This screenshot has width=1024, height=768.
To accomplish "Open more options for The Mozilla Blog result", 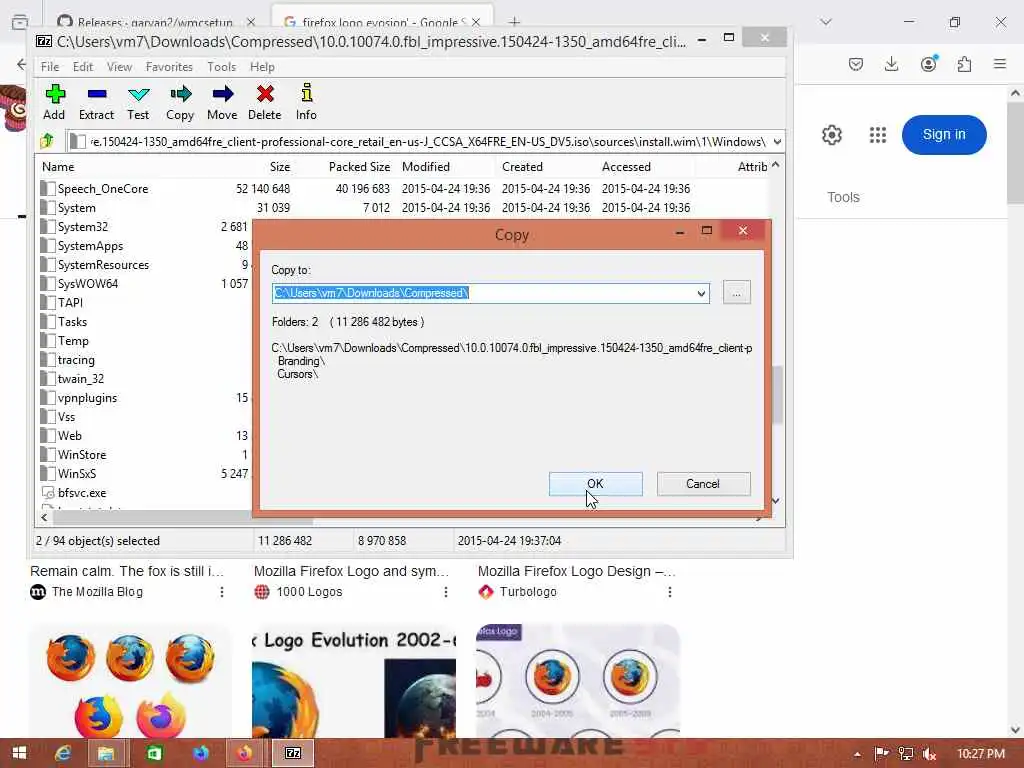I will [222, 592].
